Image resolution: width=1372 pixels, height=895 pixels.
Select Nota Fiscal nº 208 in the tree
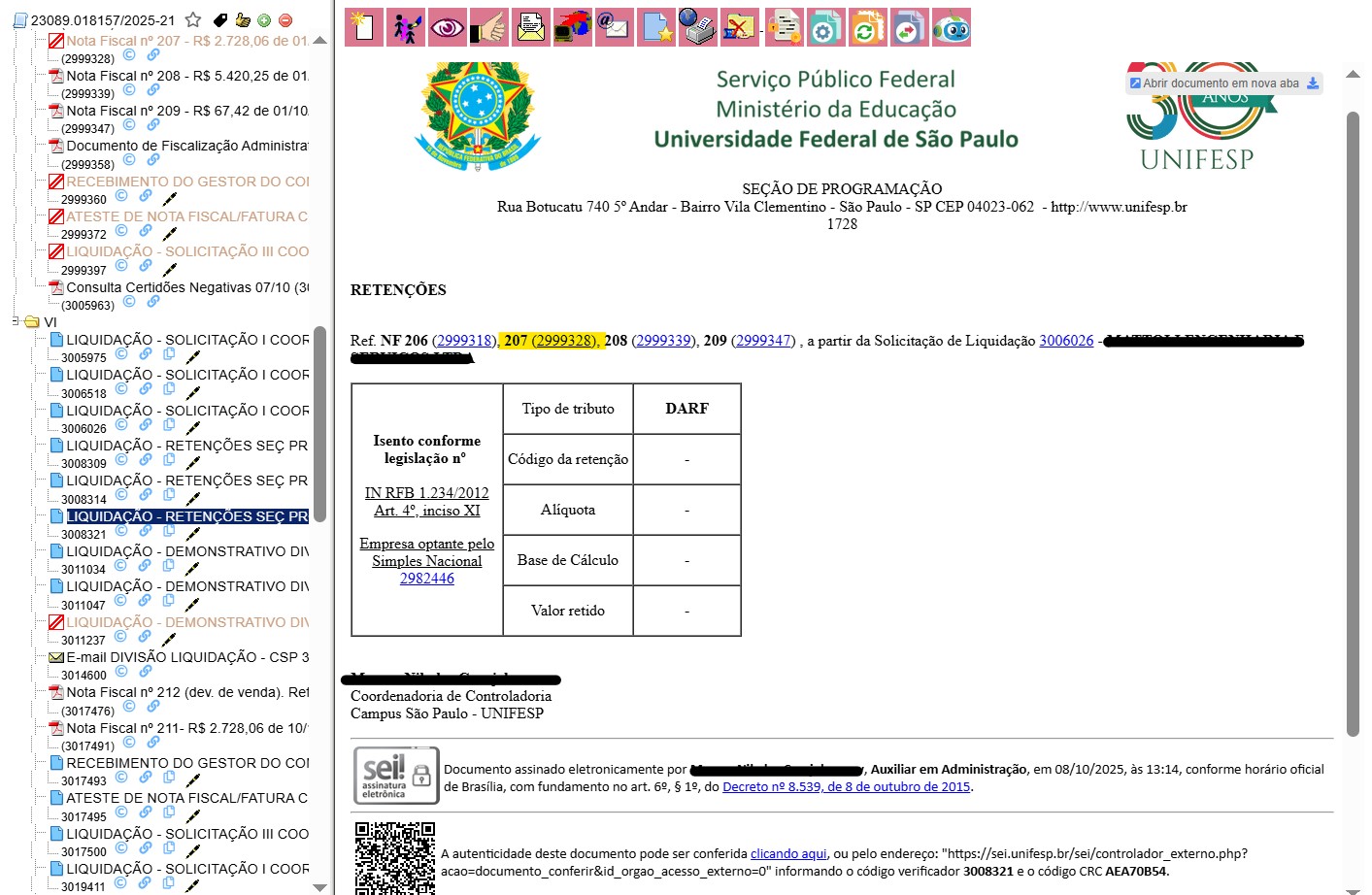[186, 76]
